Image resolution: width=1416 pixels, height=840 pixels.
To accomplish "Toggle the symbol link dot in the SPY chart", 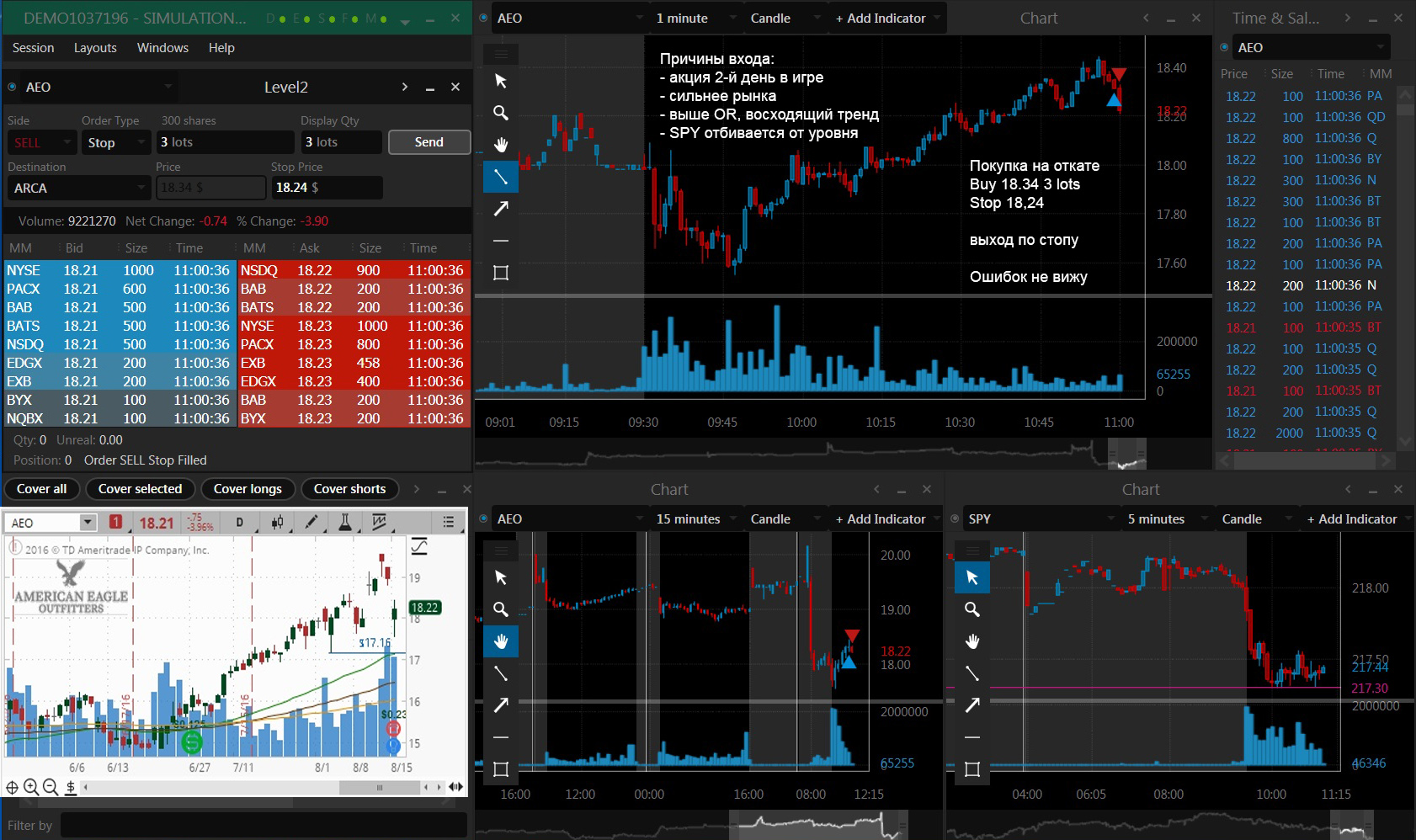I will click(x=956, y=518).
